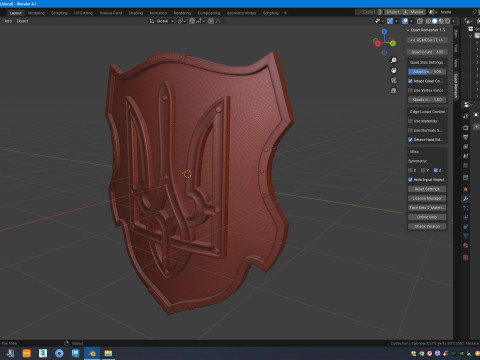Toggle Detect Hard Edges checkbox
This screenshot has width=480, height=360.
pos(410,140)
